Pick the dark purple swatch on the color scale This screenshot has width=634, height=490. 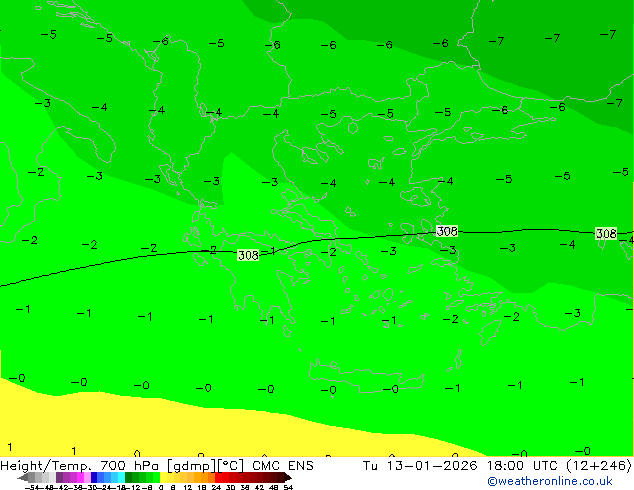click(59, 477)
